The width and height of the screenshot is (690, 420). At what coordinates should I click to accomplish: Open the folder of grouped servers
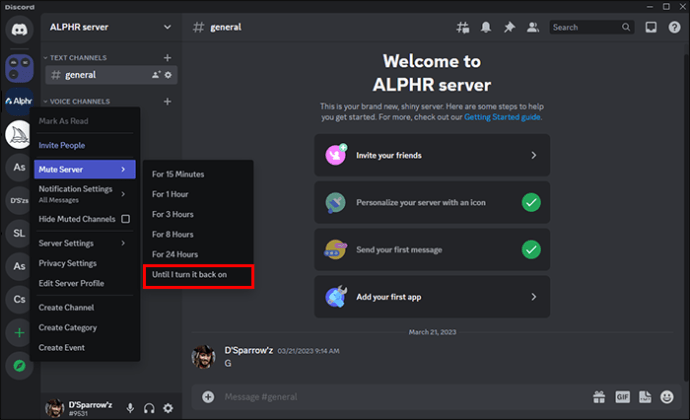coord(19,68)
